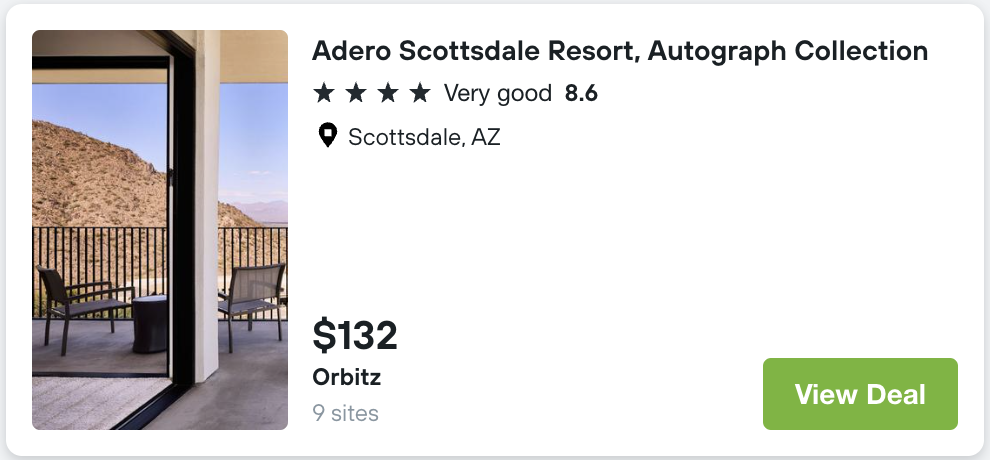Click the right chair in hotel photo
The height and width of the screenshot is (460, 990).
coord(252,298)
